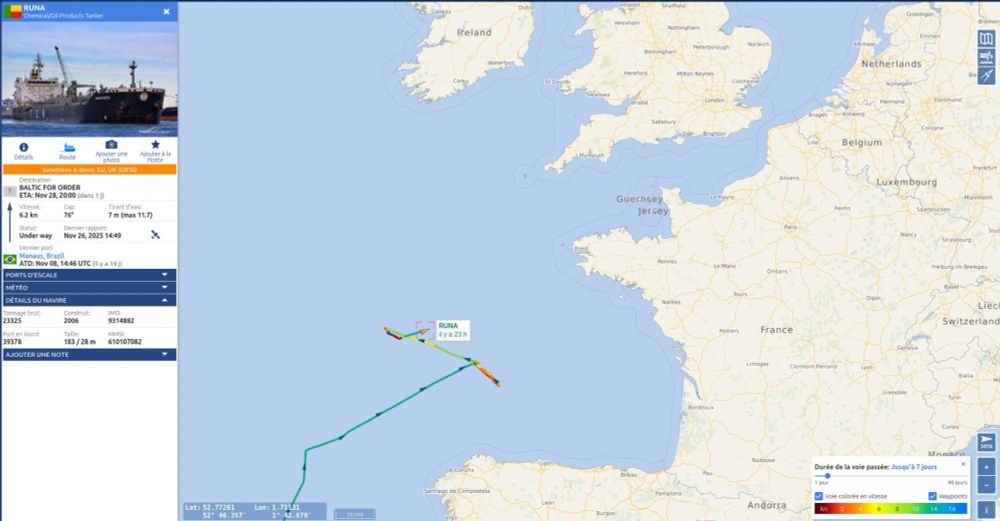The height and width of the screenshot is (521, 1000).
Task: Click the past track duration slider handle
Action: point(827,476)
